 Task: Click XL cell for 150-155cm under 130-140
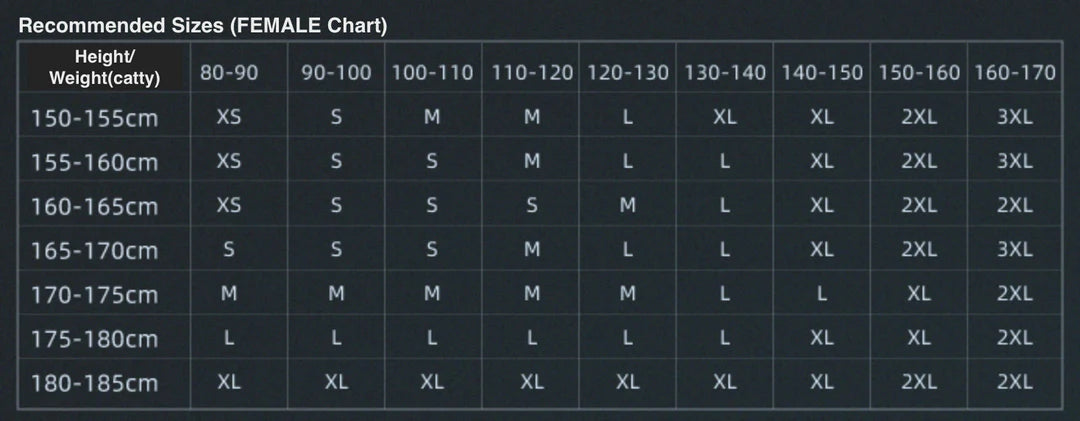(x=725, y=117)
